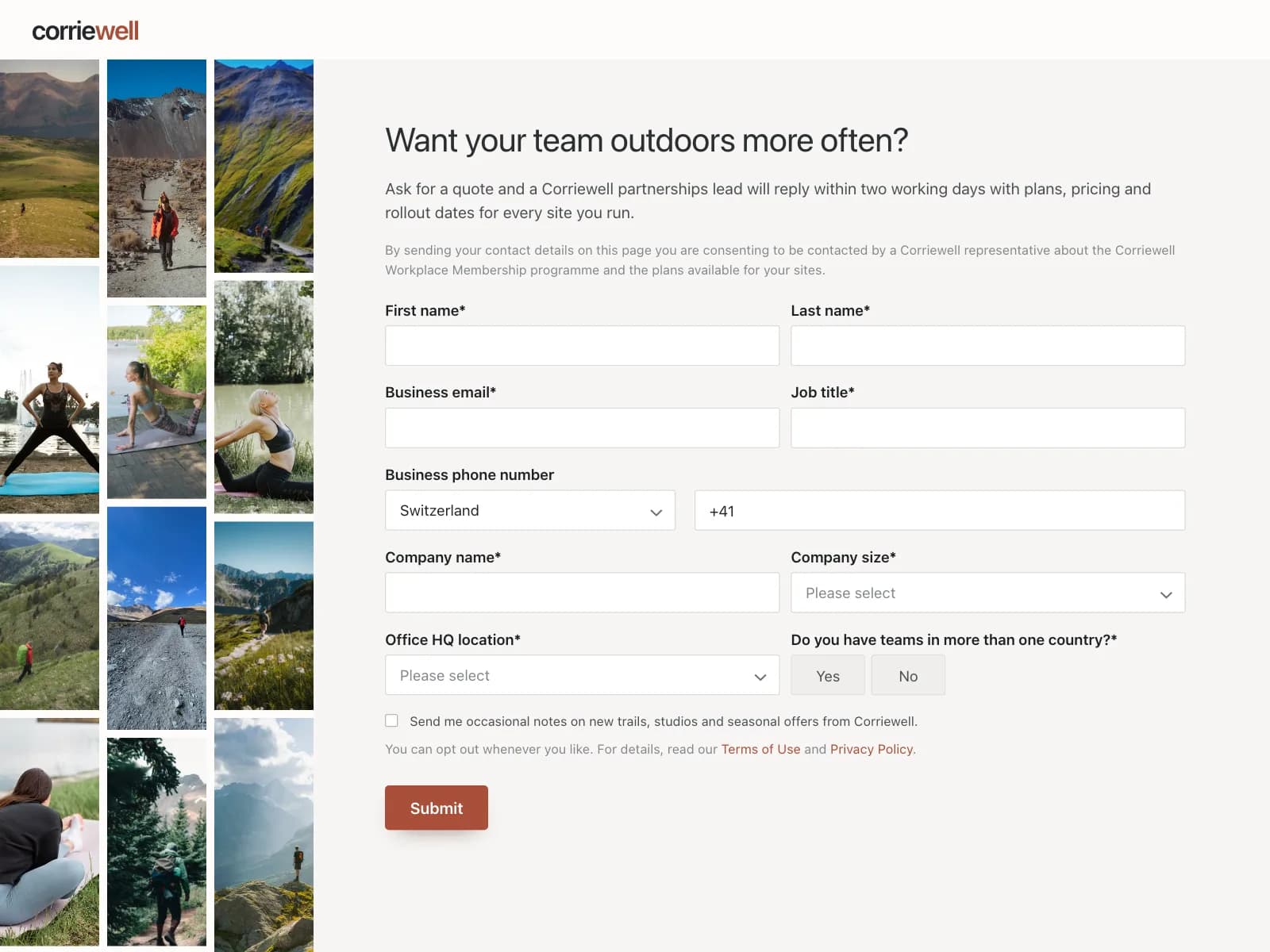Open the Terms of Use link
This screenshot has width=1270, height=952.
760,749
